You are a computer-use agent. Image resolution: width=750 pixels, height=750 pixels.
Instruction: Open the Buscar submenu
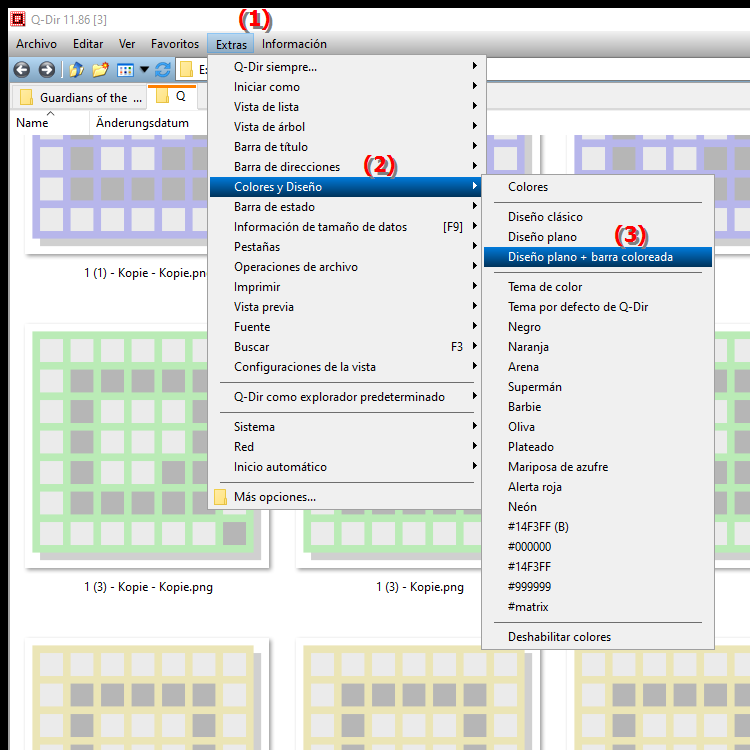click(345, 347)
